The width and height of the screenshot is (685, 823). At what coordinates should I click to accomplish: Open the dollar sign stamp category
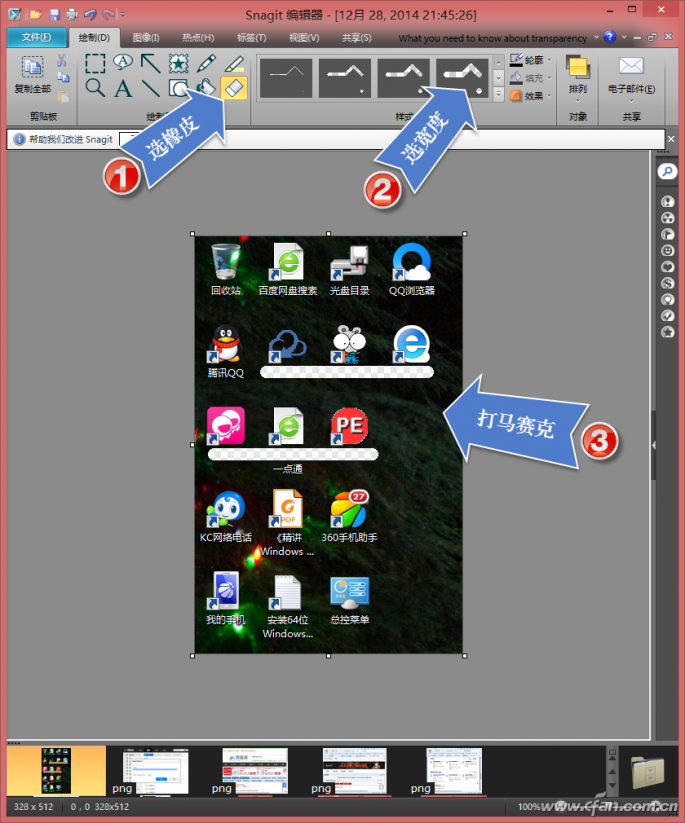(667, 283)
